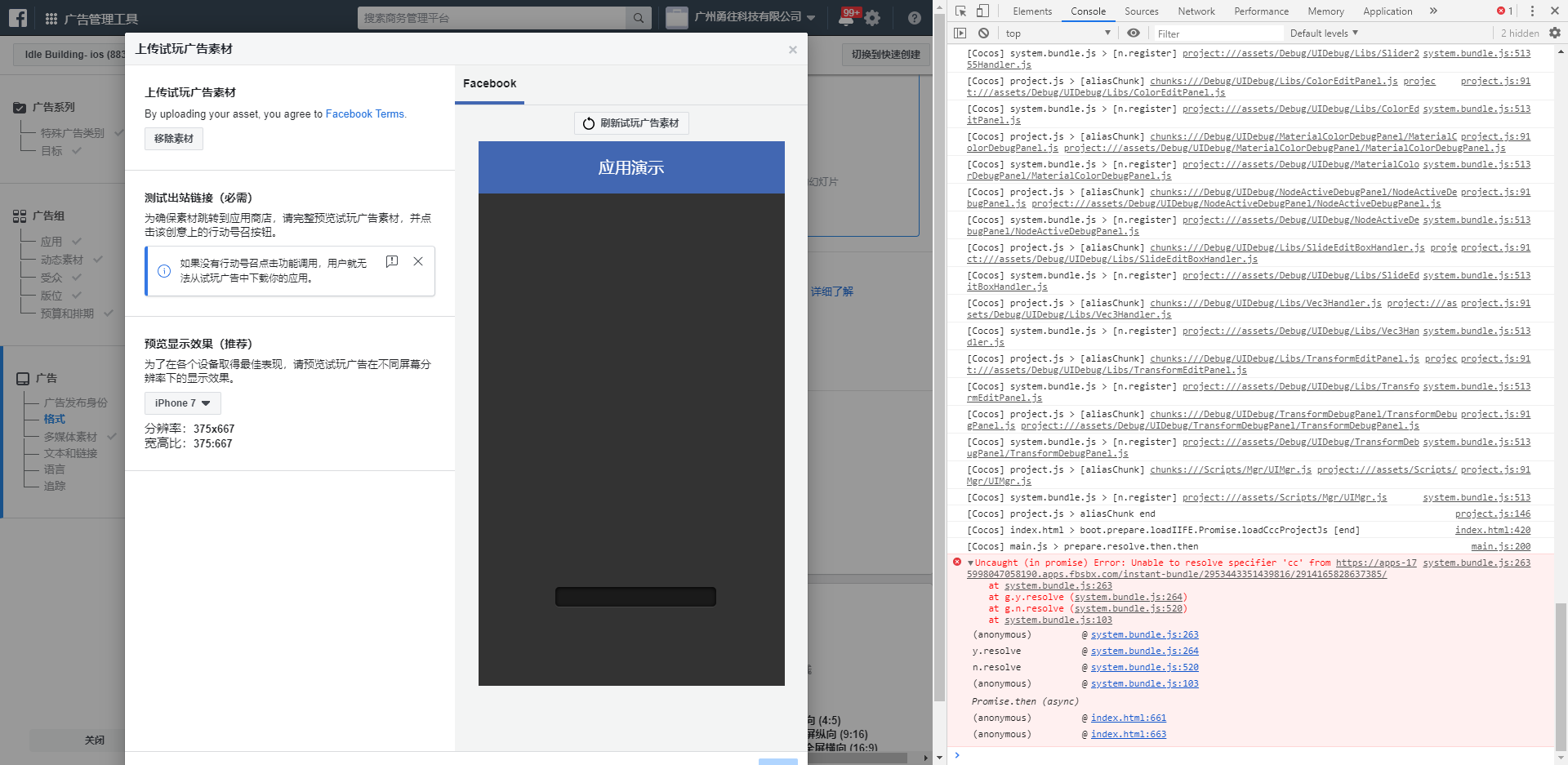This screenshot has height=765, width=1568.
Task: Switch to the Network tab
Action: pos(1196,11)
